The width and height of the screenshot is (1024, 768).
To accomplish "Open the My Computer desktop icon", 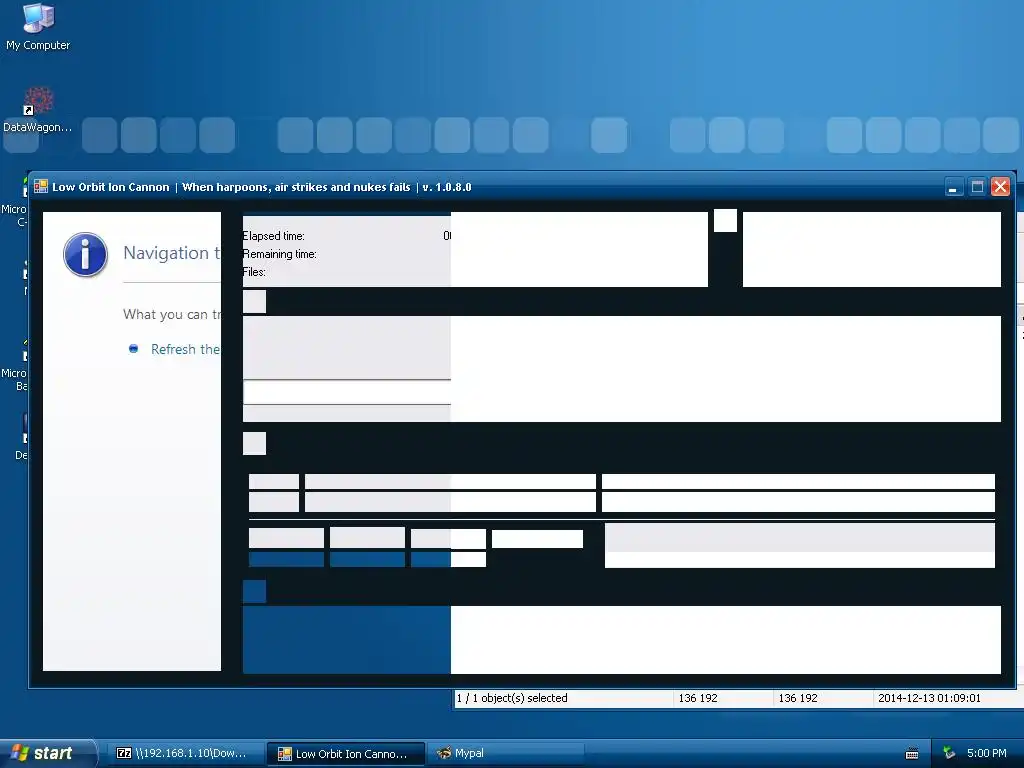I will pyautogui.click(x=38, y=26).
